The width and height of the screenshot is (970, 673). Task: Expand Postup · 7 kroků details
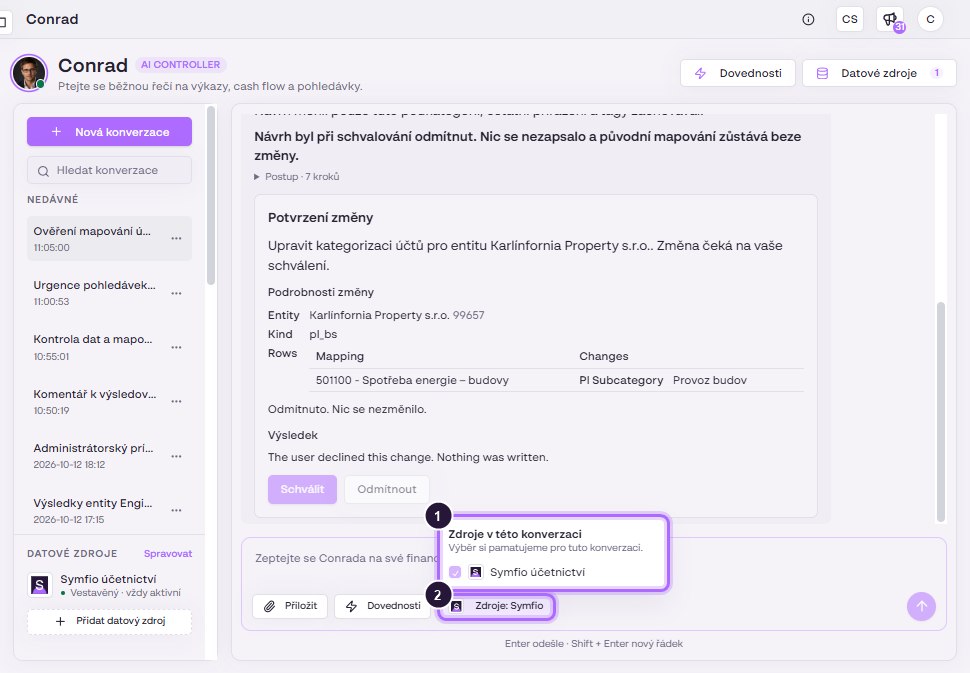point(297,176)
